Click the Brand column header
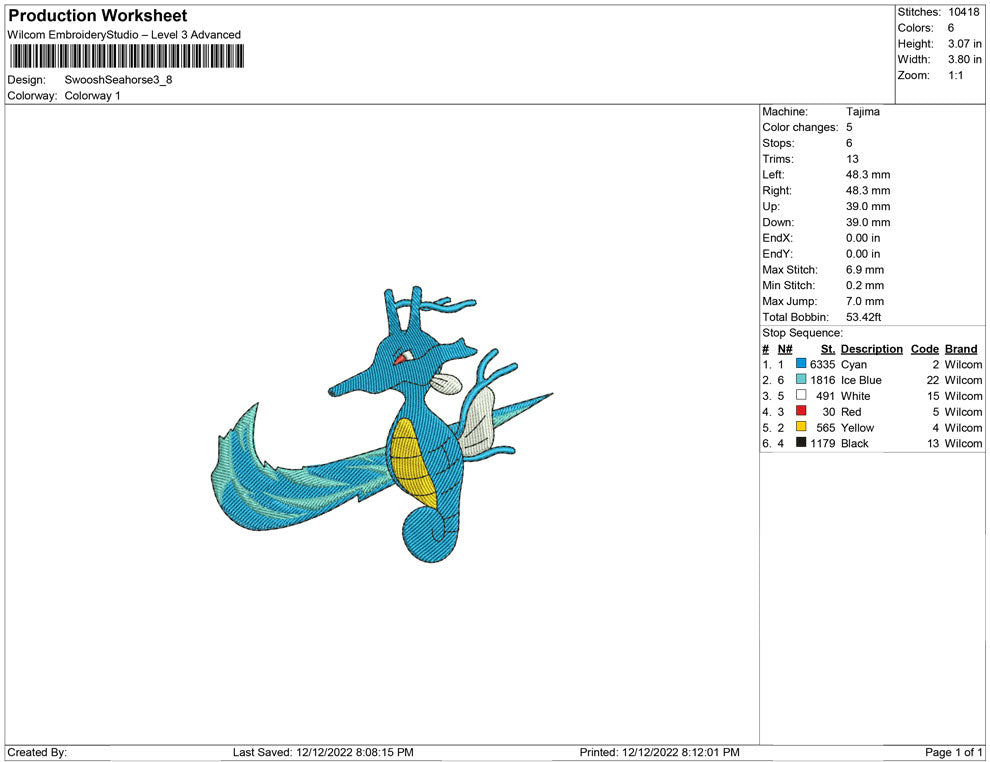 pyautogui.click(x=960, y=349)
